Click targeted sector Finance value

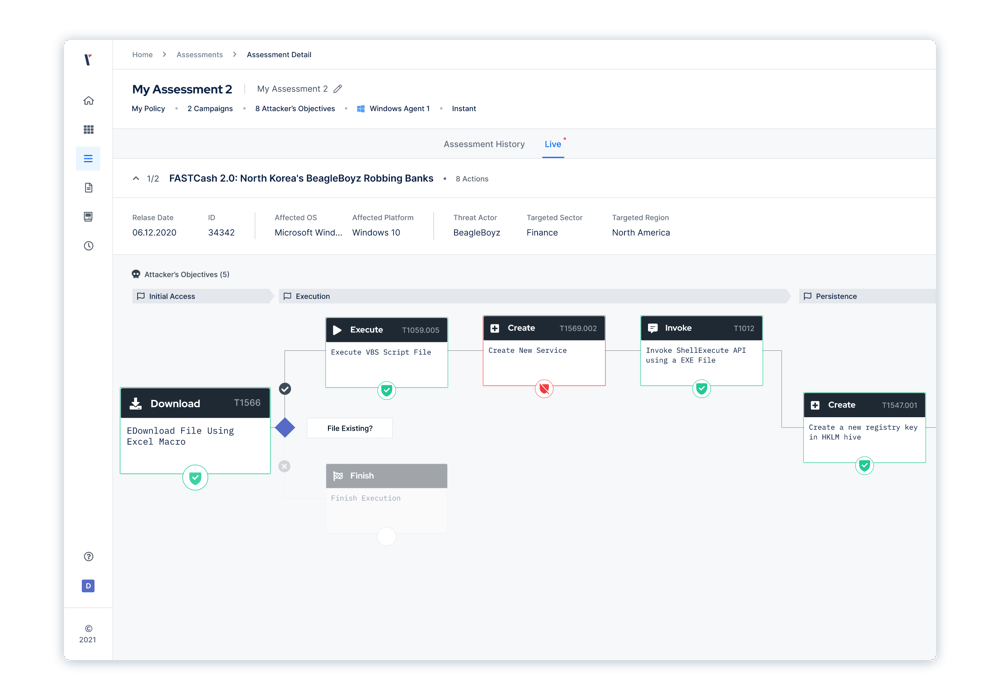click(x=542, y=233)
